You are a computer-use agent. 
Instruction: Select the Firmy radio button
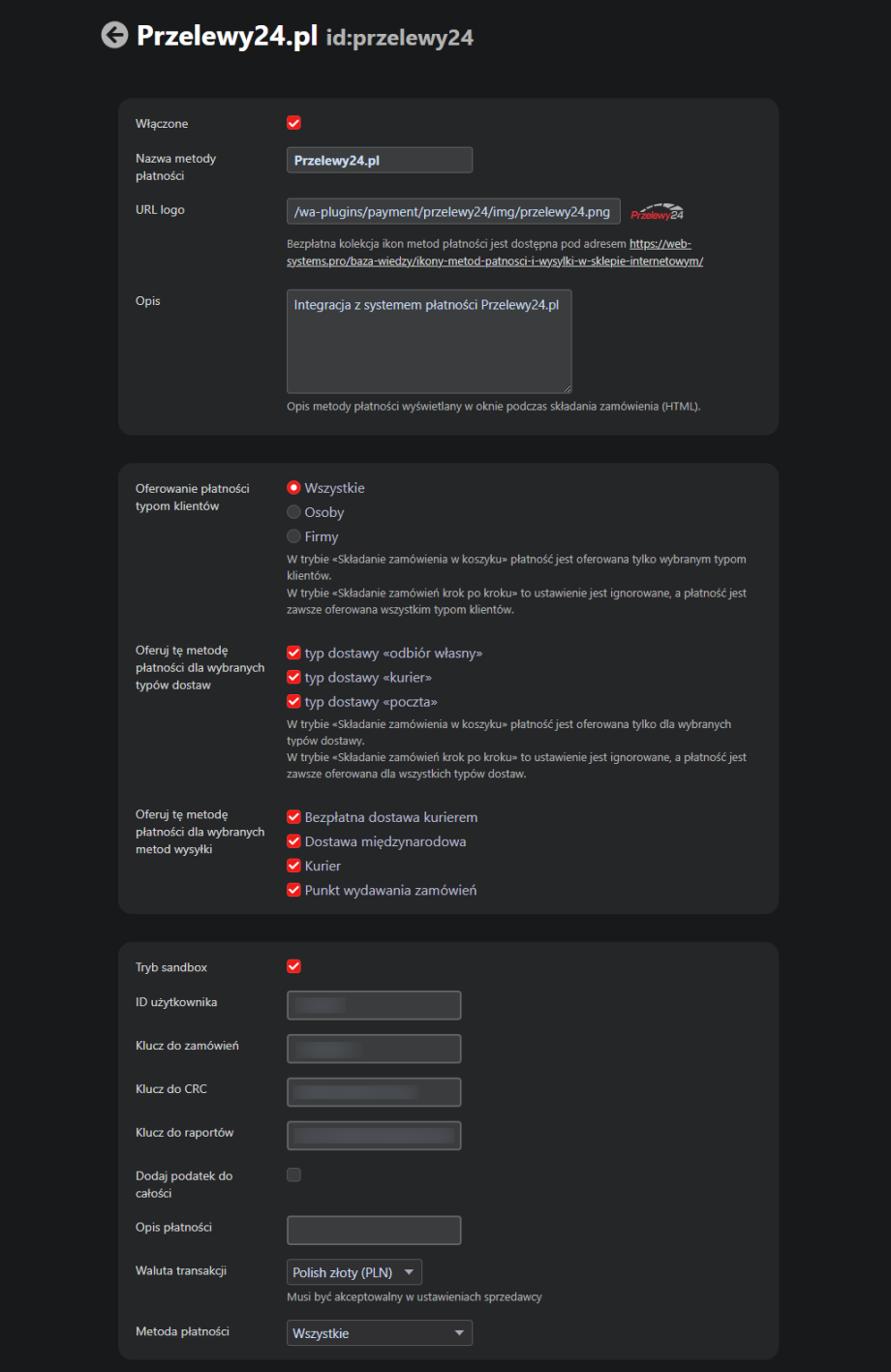click(x=294, y=536)
